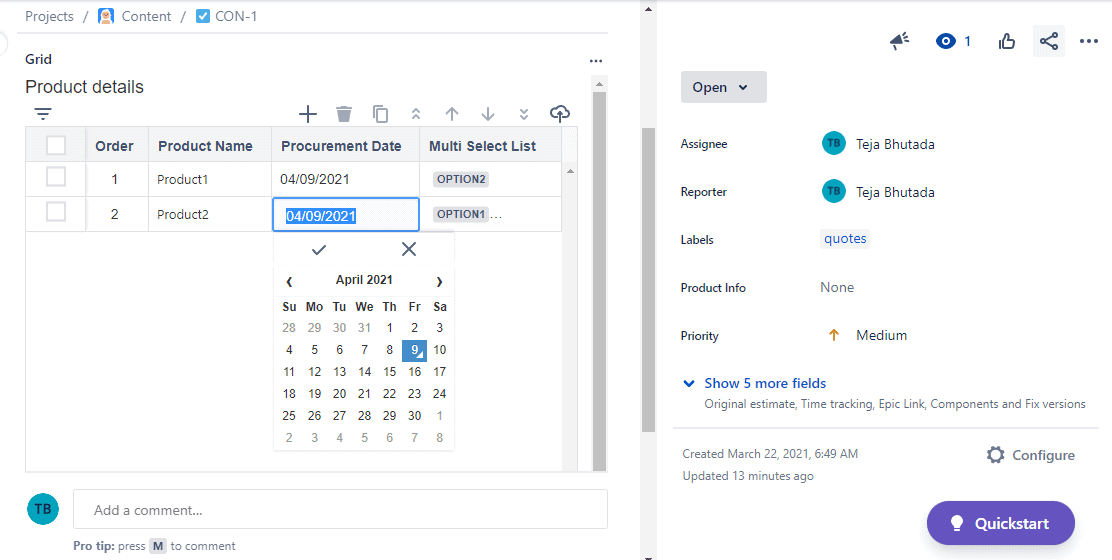Confirm date edit with checkmark
Image resolution: width=1112 pixels, height=560 pixels.
[x=319, y=250]
